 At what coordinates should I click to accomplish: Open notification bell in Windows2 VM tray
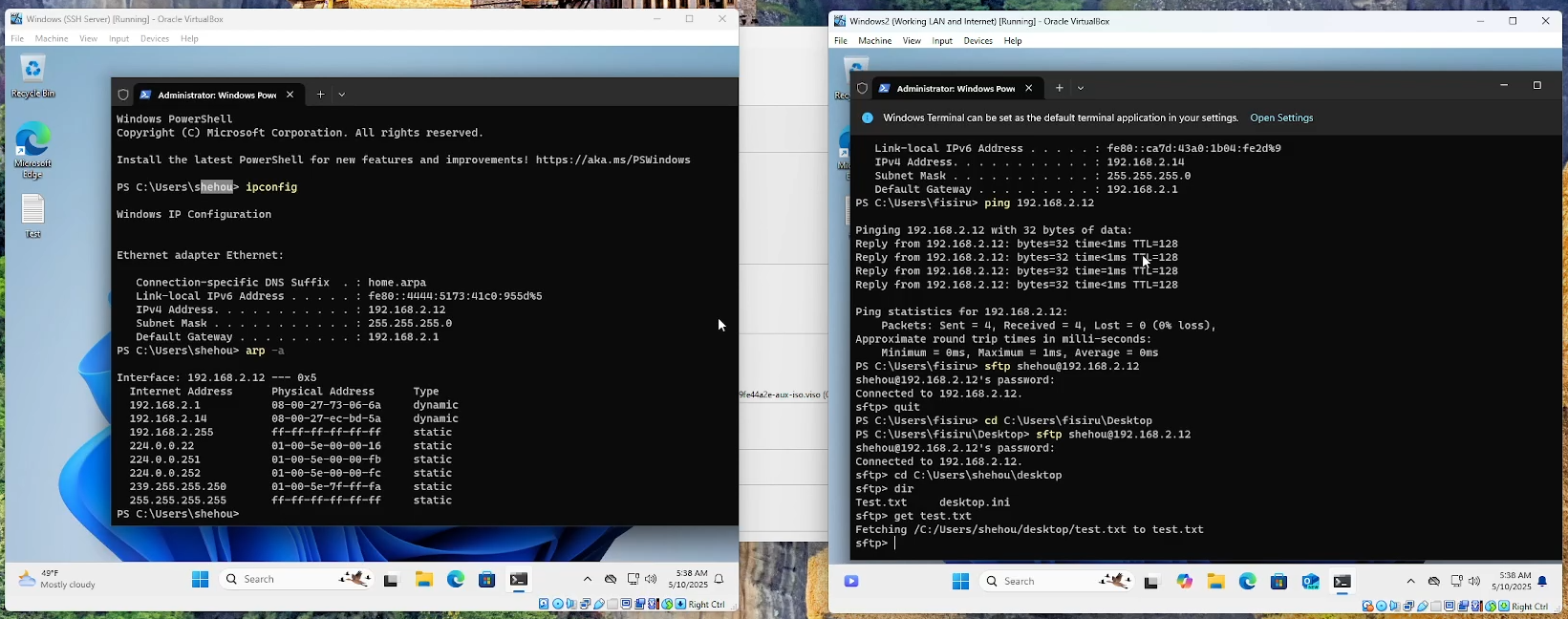click(1542, 581)
